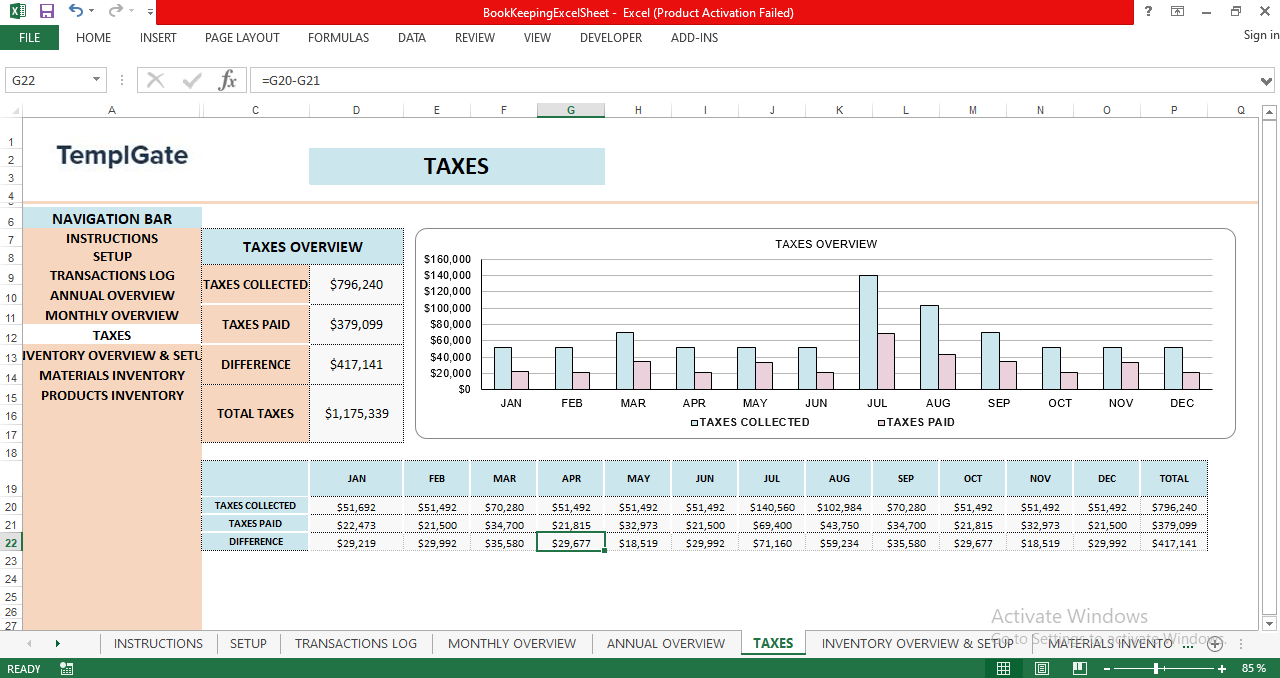Screen dimensions: 1280x678
Task: Open the DEVELOPER ribbon tab
Action: click(611, 38)
